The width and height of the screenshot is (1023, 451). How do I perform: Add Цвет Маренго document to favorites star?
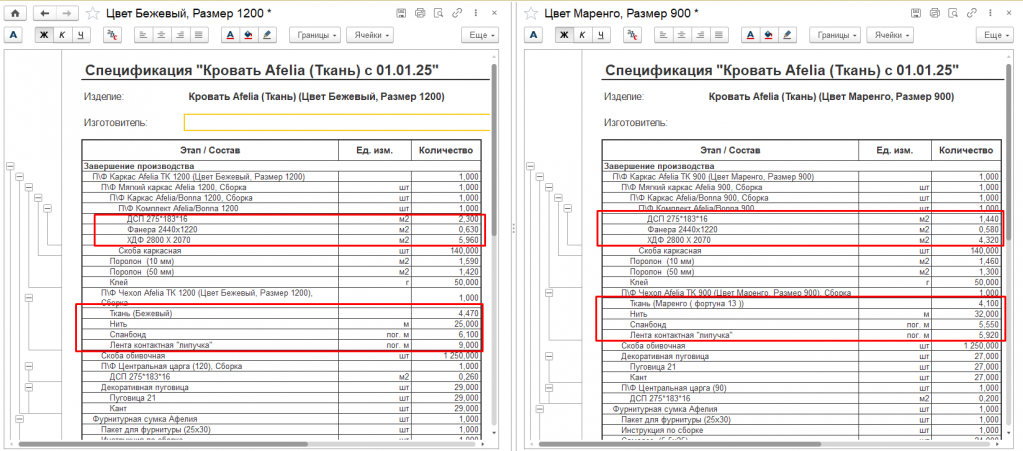click(x=532, y=13)
